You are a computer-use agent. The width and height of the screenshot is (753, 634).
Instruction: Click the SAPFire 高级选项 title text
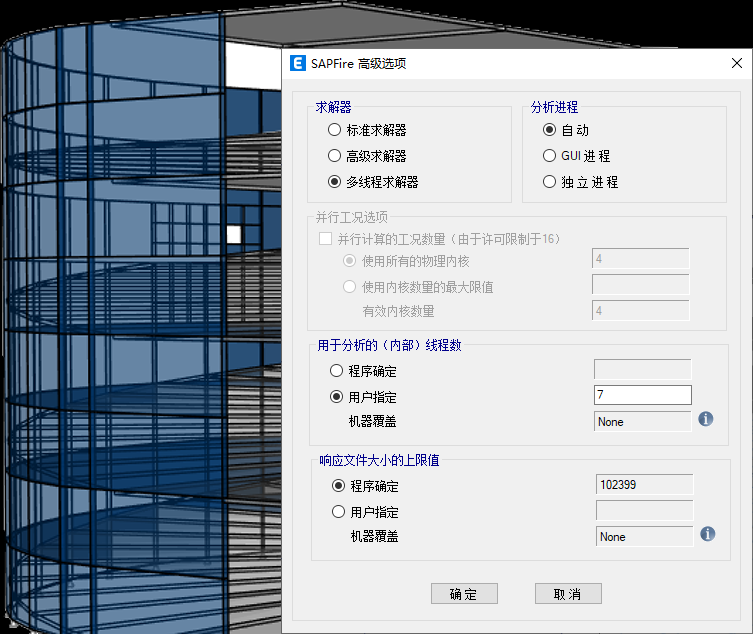358,63
